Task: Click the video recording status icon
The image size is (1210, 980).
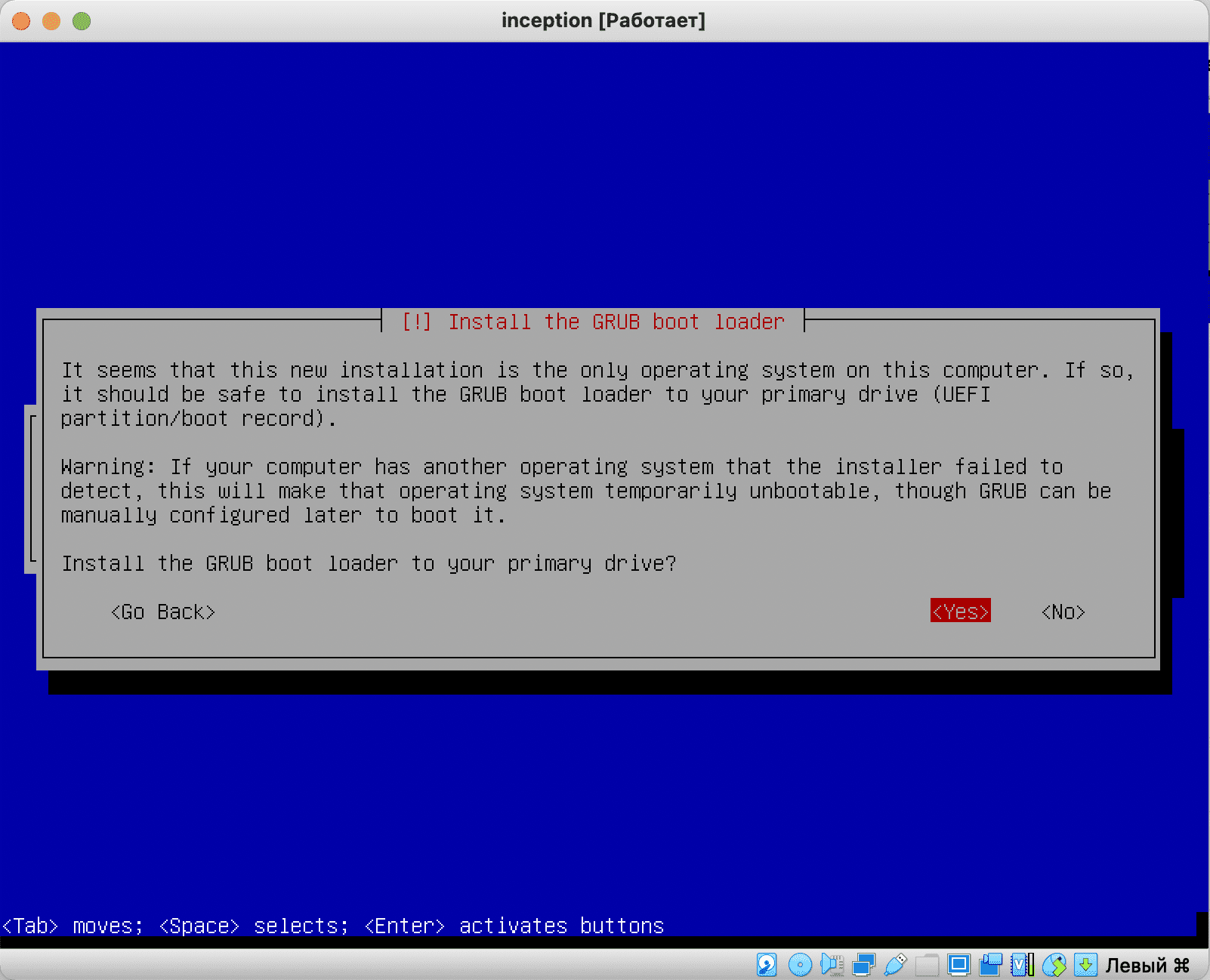Action: tap(991, 964)
